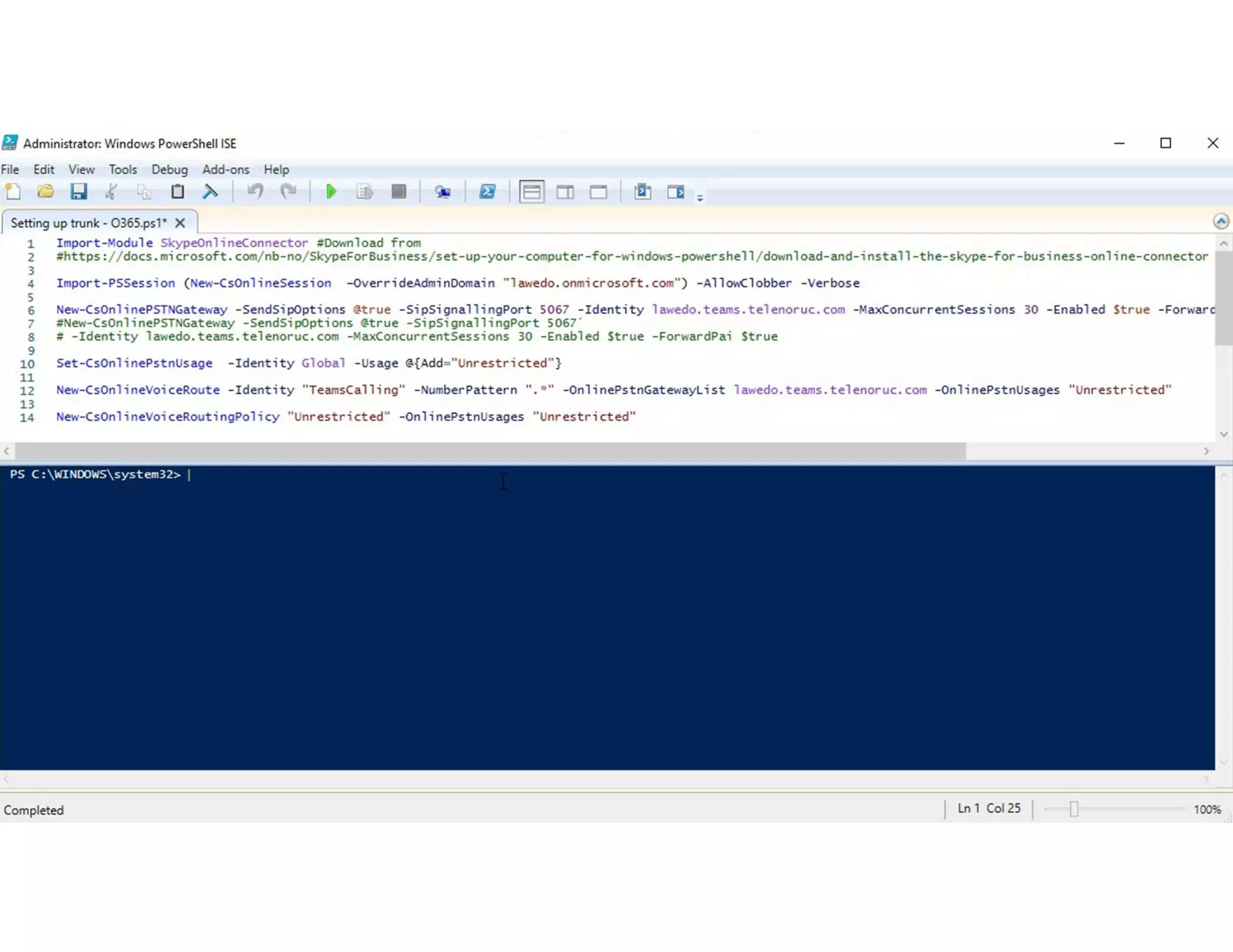Show script pane on top layout
This screenshot has width=1233, height=952.
click(532, 192)
